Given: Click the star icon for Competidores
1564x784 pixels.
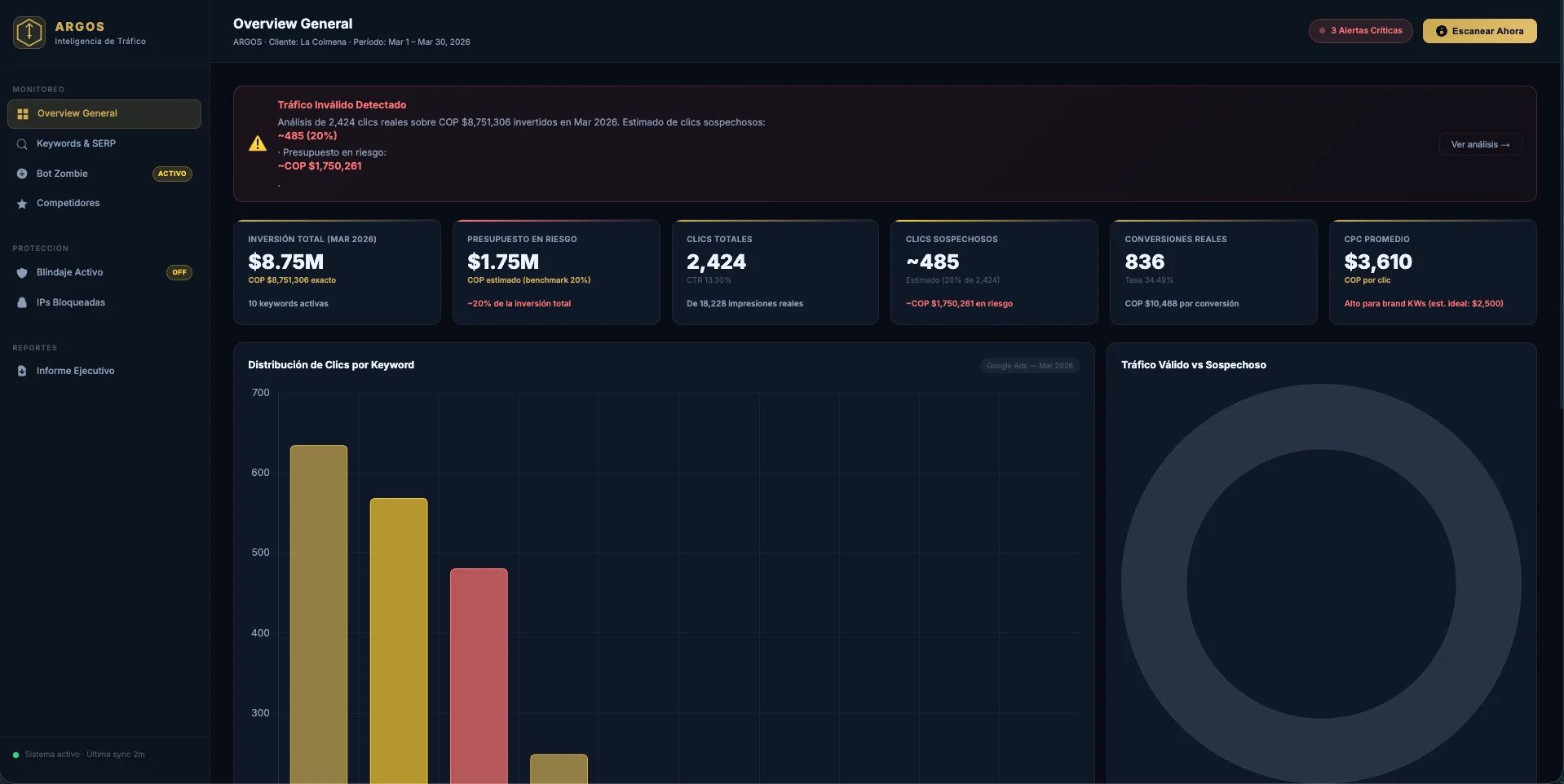Looking at the screenshot, I should pos(22,204).
